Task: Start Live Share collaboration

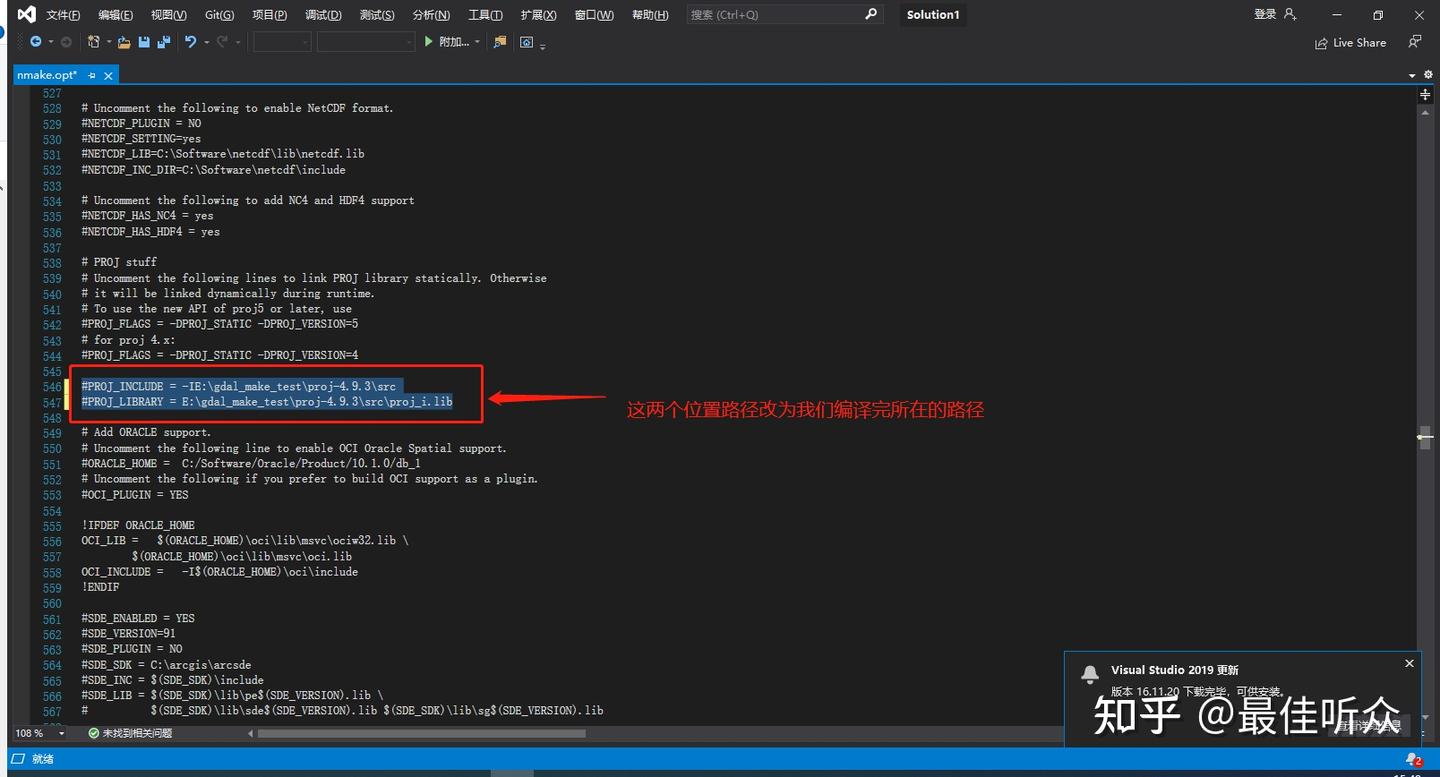Action: [1351, 42]
